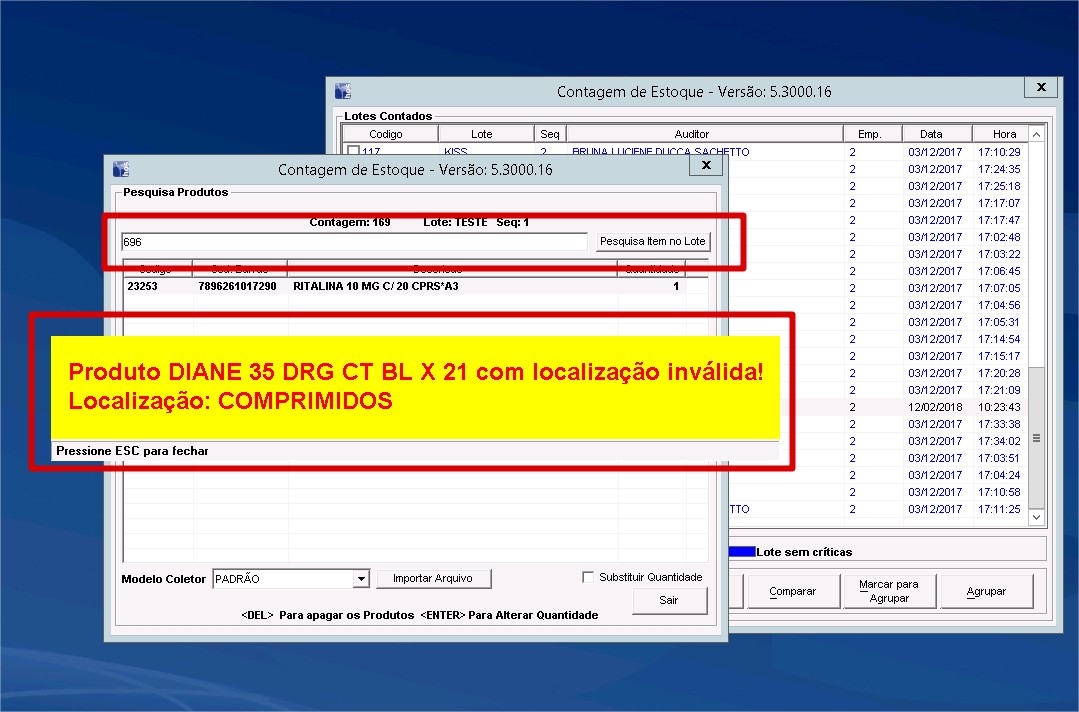The width and height of the screenshot is (1079, 712).
Task: Sort lots by the Hora column header
Action: (x=1004, y=134)
